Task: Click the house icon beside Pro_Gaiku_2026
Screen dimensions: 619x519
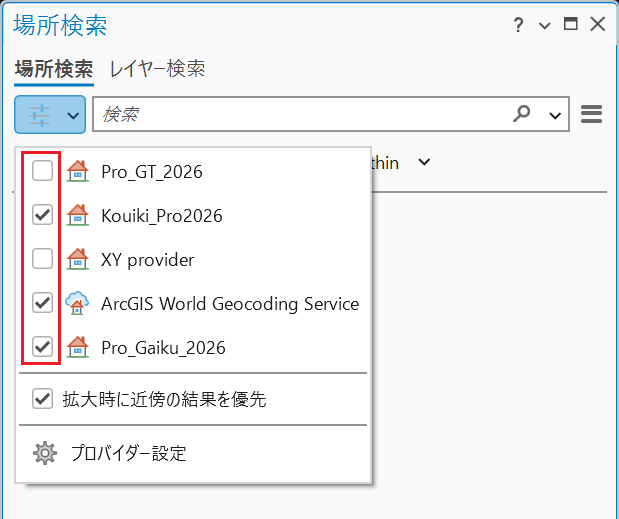Action: 78,347
